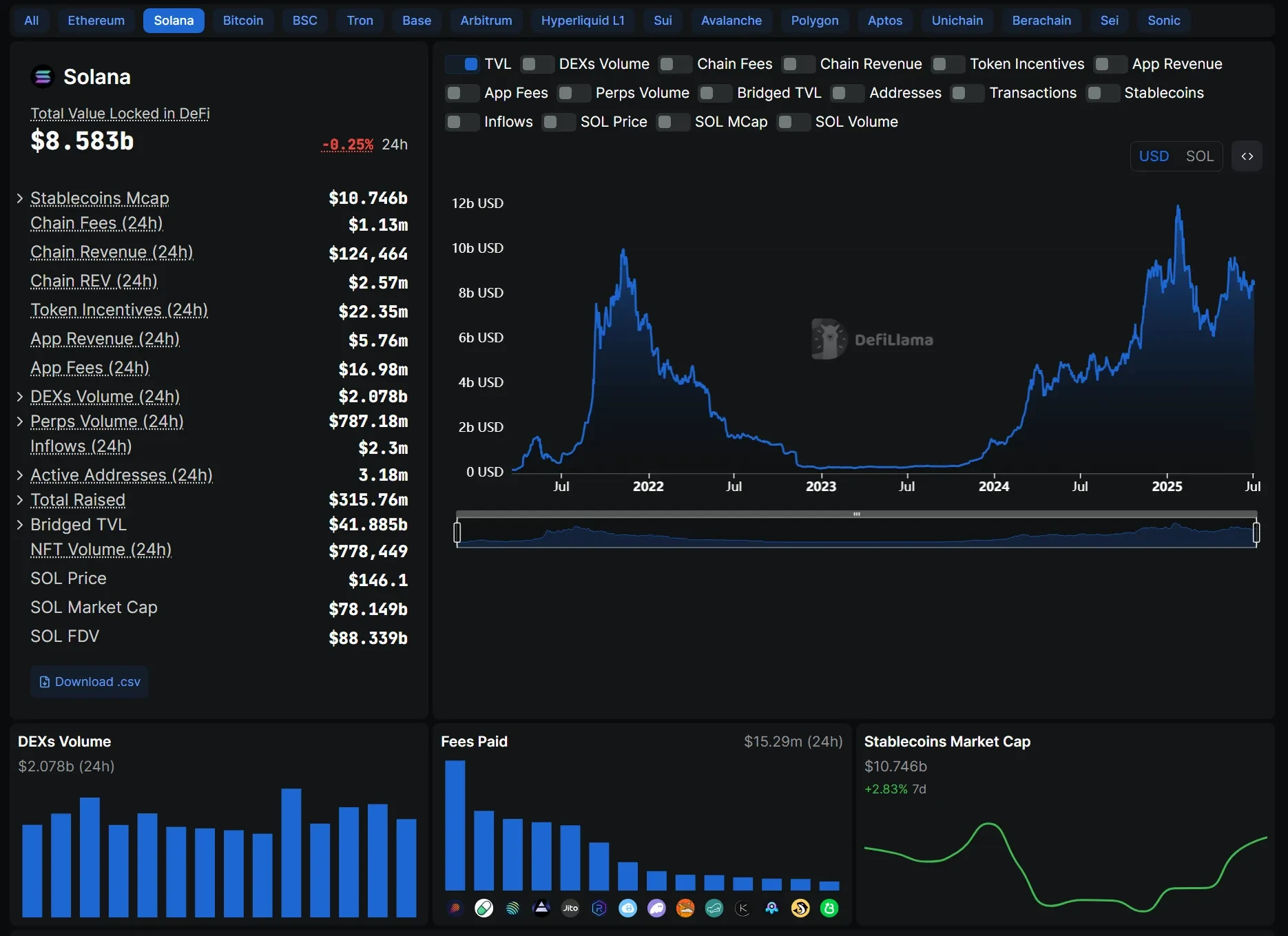This screenshot has height=936, width=1288.
Task: Enable the SOL MCap toggle
Action: pyautogui.click(x=673, y=122)
